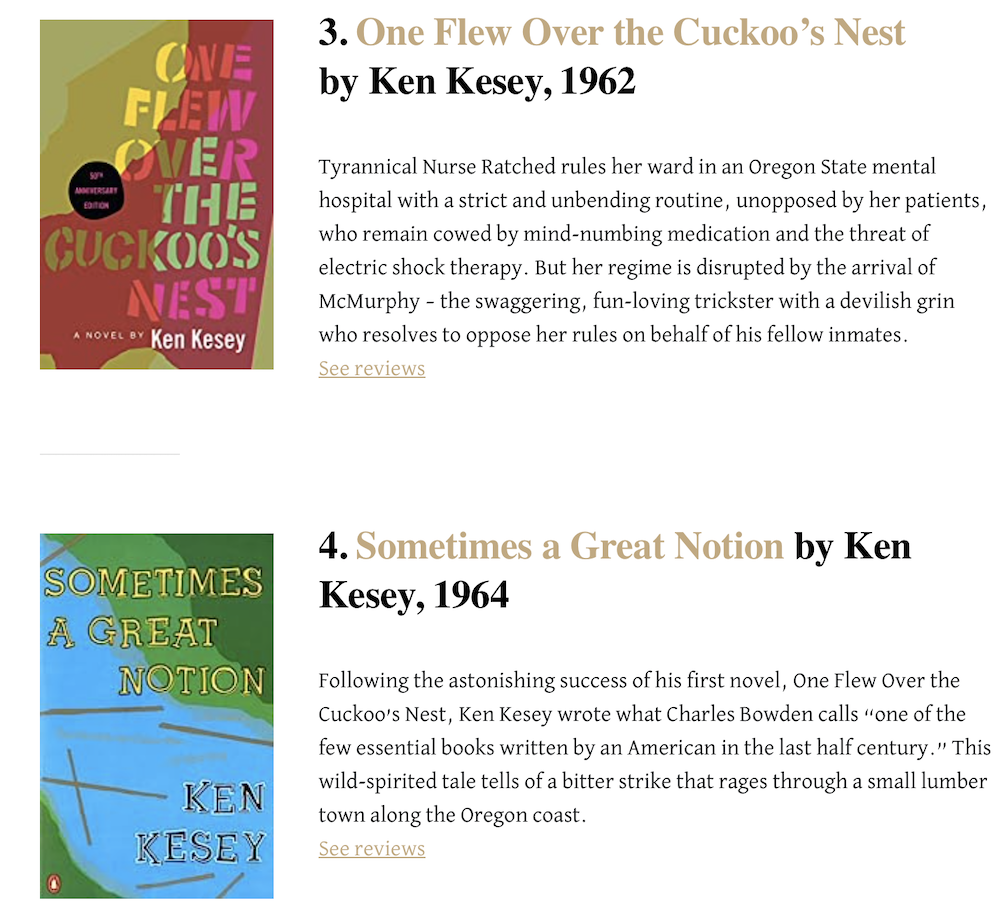
Task: Click the Penguin logo on the Great Notion cover
Action: [x=54, y=881]
